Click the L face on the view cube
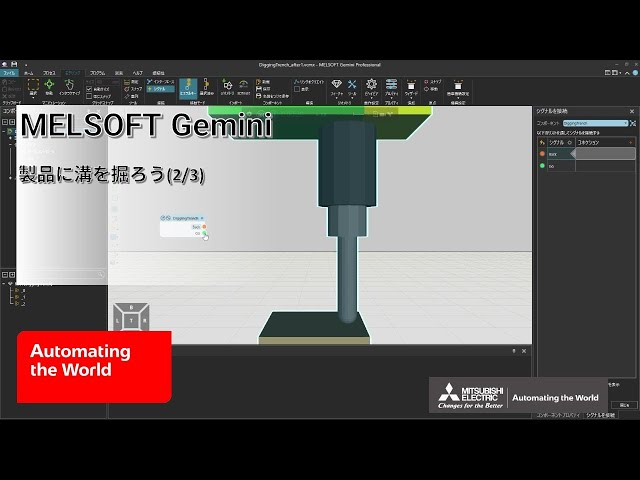The height and width of the screenshot is (480, 640). coord(118,321)
